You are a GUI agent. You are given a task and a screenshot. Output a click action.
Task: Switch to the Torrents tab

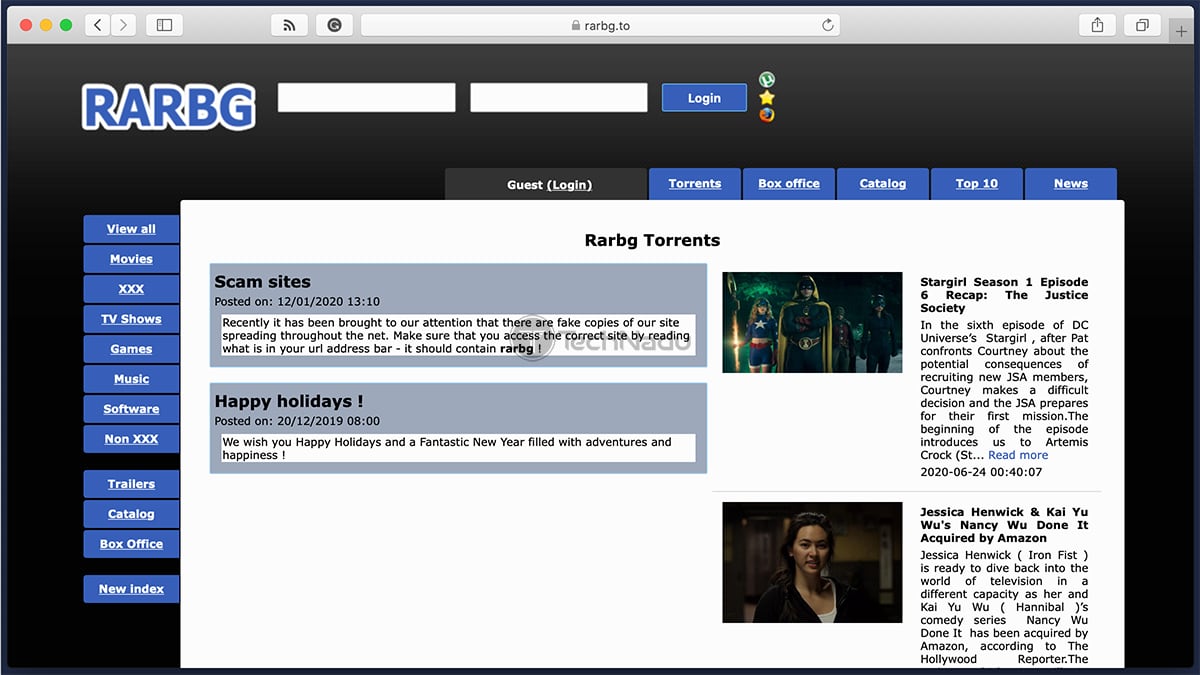click(x=695, y=184)
